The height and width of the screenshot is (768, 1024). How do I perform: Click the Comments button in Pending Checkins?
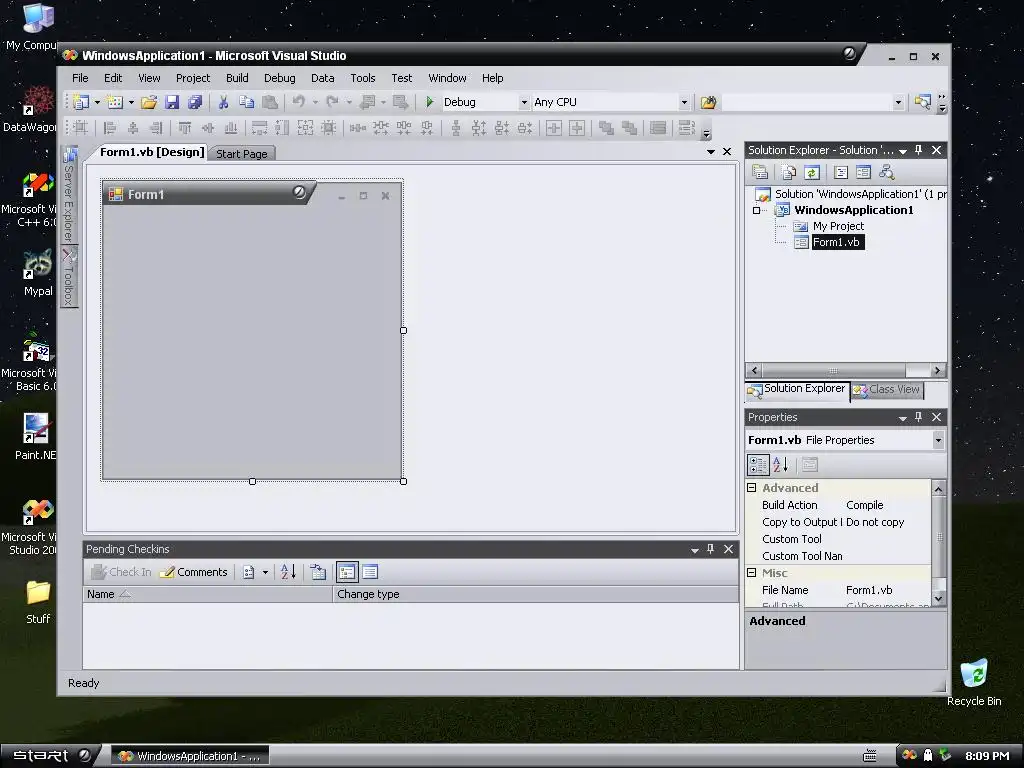pyautogui.click(x=194, y=572)
